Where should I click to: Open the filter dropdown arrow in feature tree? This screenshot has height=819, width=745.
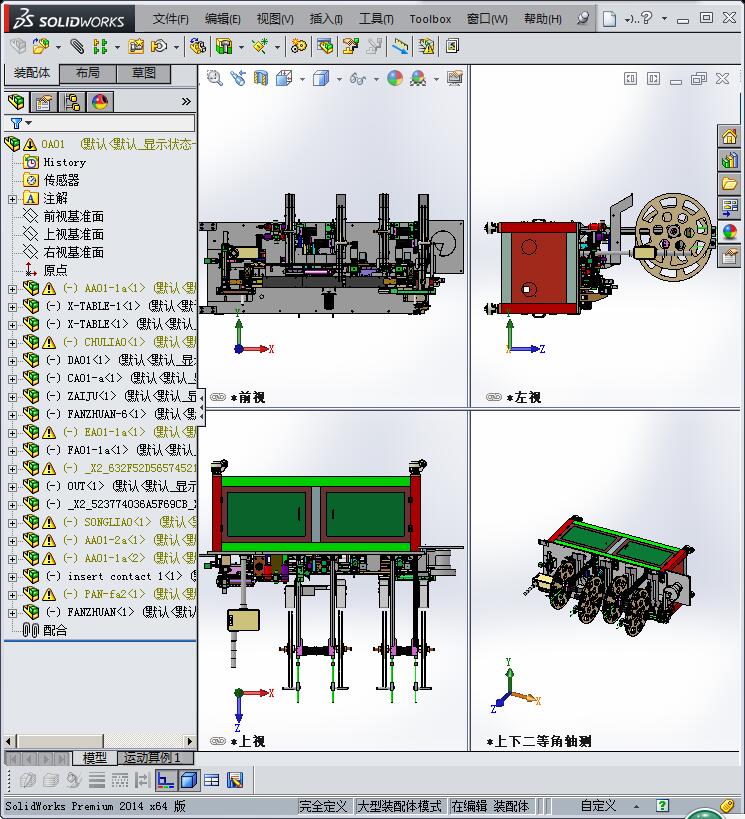pos(29,123)
